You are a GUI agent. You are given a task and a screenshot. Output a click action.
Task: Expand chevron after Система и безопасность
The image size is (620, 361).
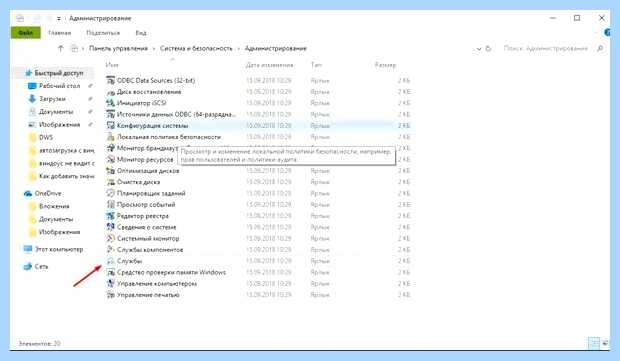(238, 49)
